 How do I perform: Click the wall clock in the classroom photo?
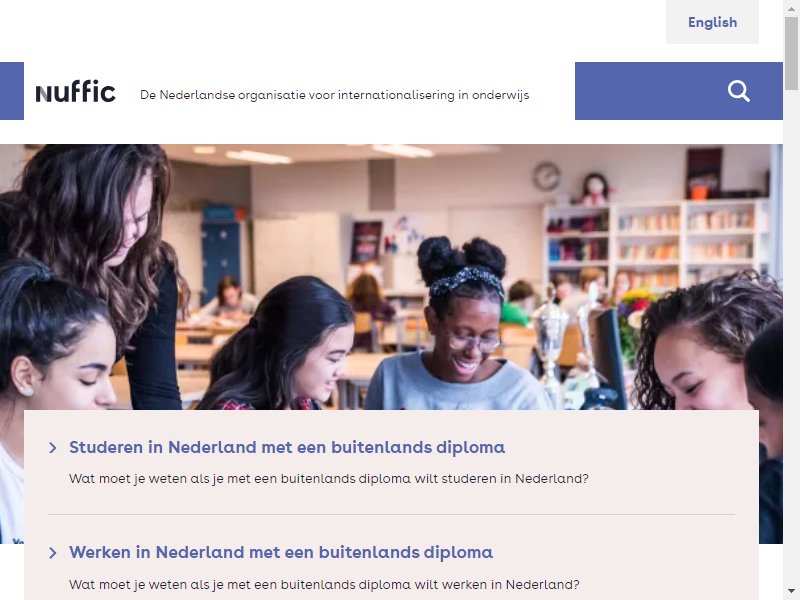(547, 177)
